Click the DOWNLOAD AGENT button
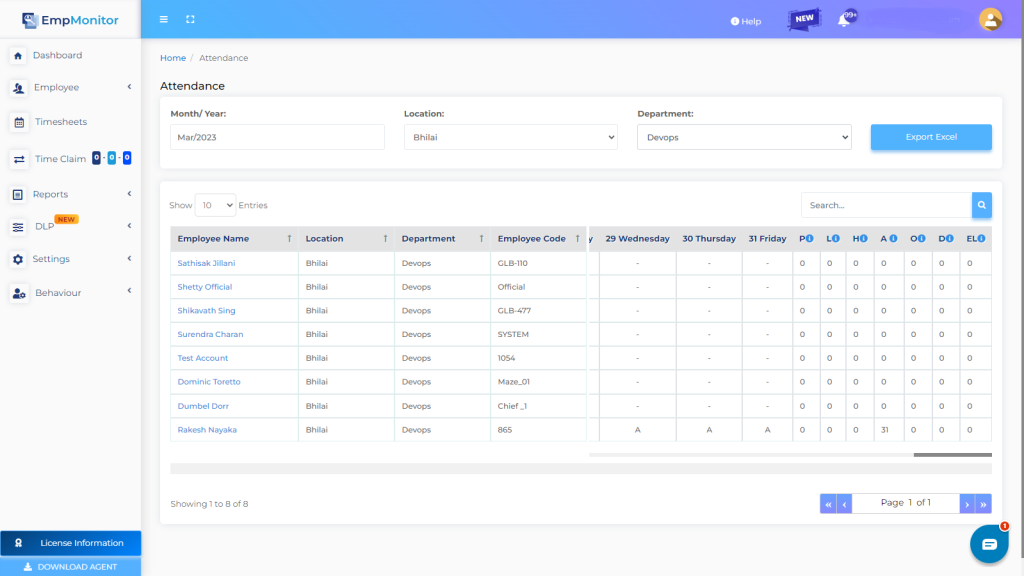The image size is (1024, 576). pyautogui.click(x=71, y=566)
